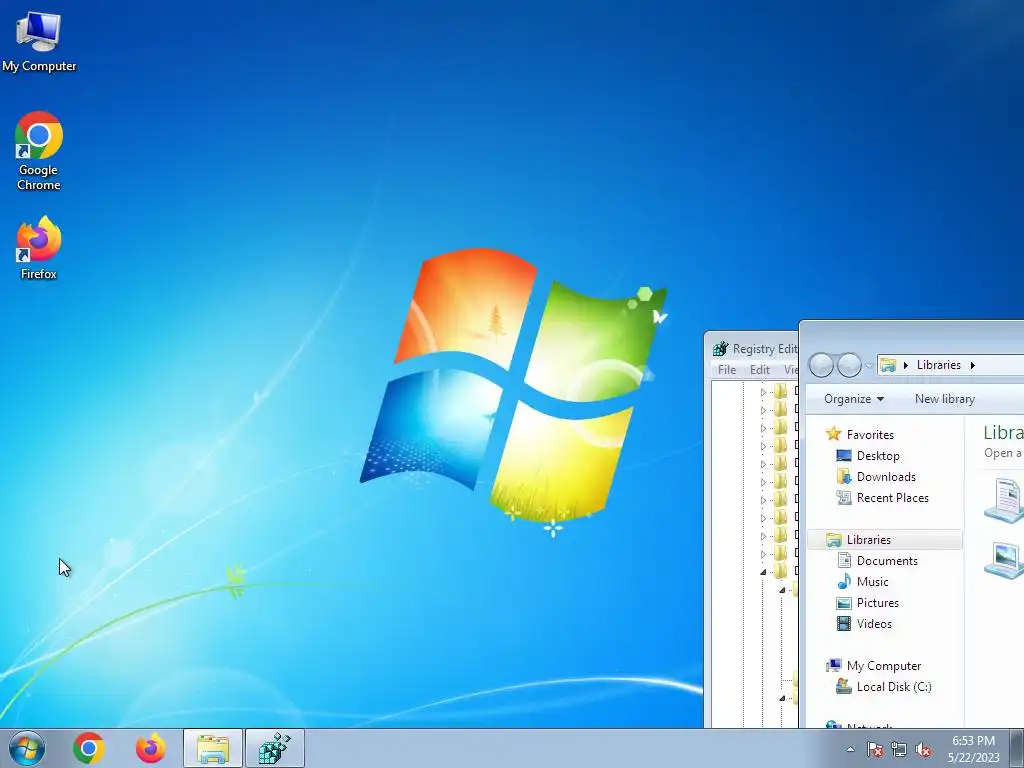Open the Music library in sidebar
This screenshot has width=1024, height=768.
click(872, 581)
